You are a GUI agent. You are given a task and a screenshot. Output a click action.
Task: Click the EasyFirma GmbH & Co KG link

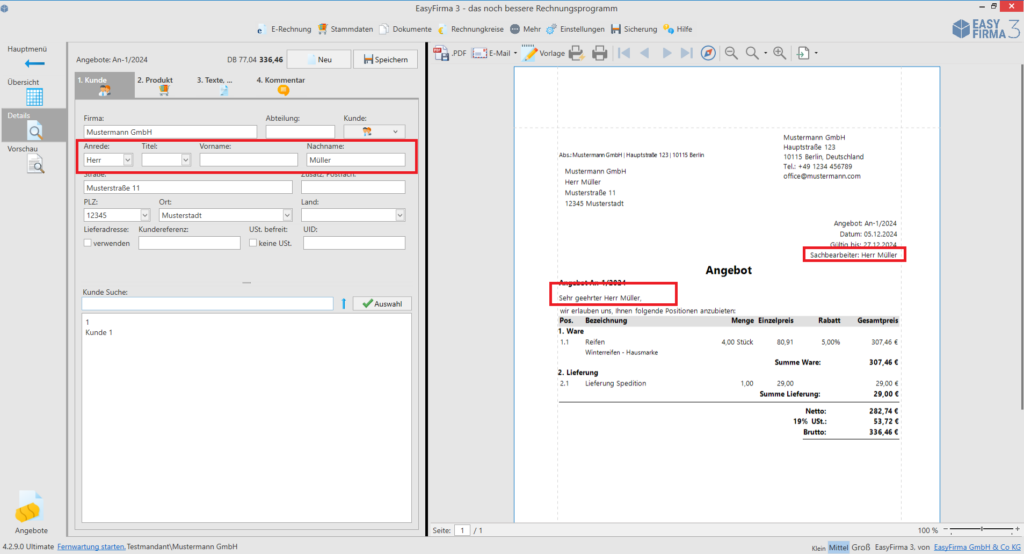[977, 547]
